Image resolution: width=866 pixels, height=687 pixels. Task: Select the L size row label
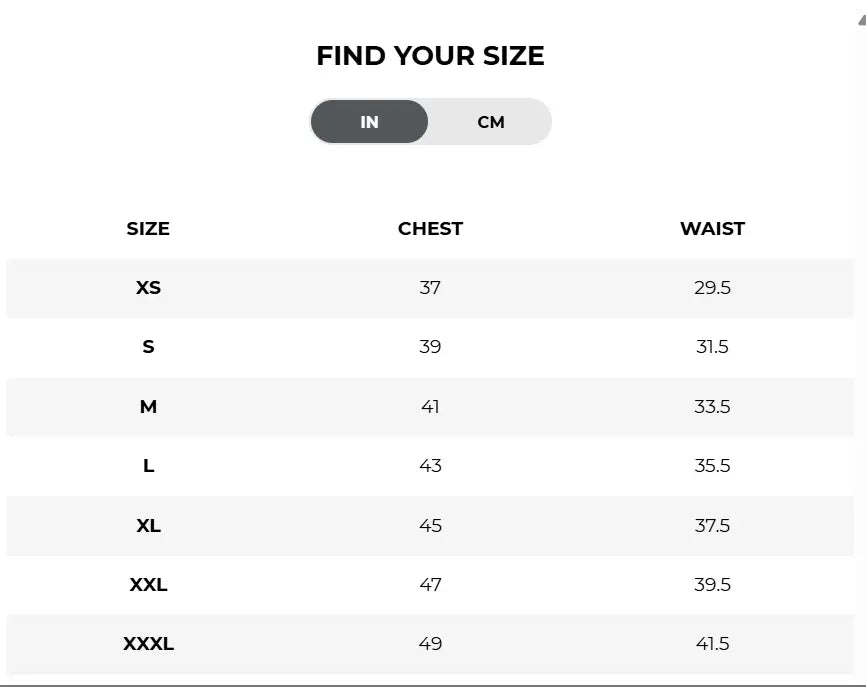tap(148, 466)
